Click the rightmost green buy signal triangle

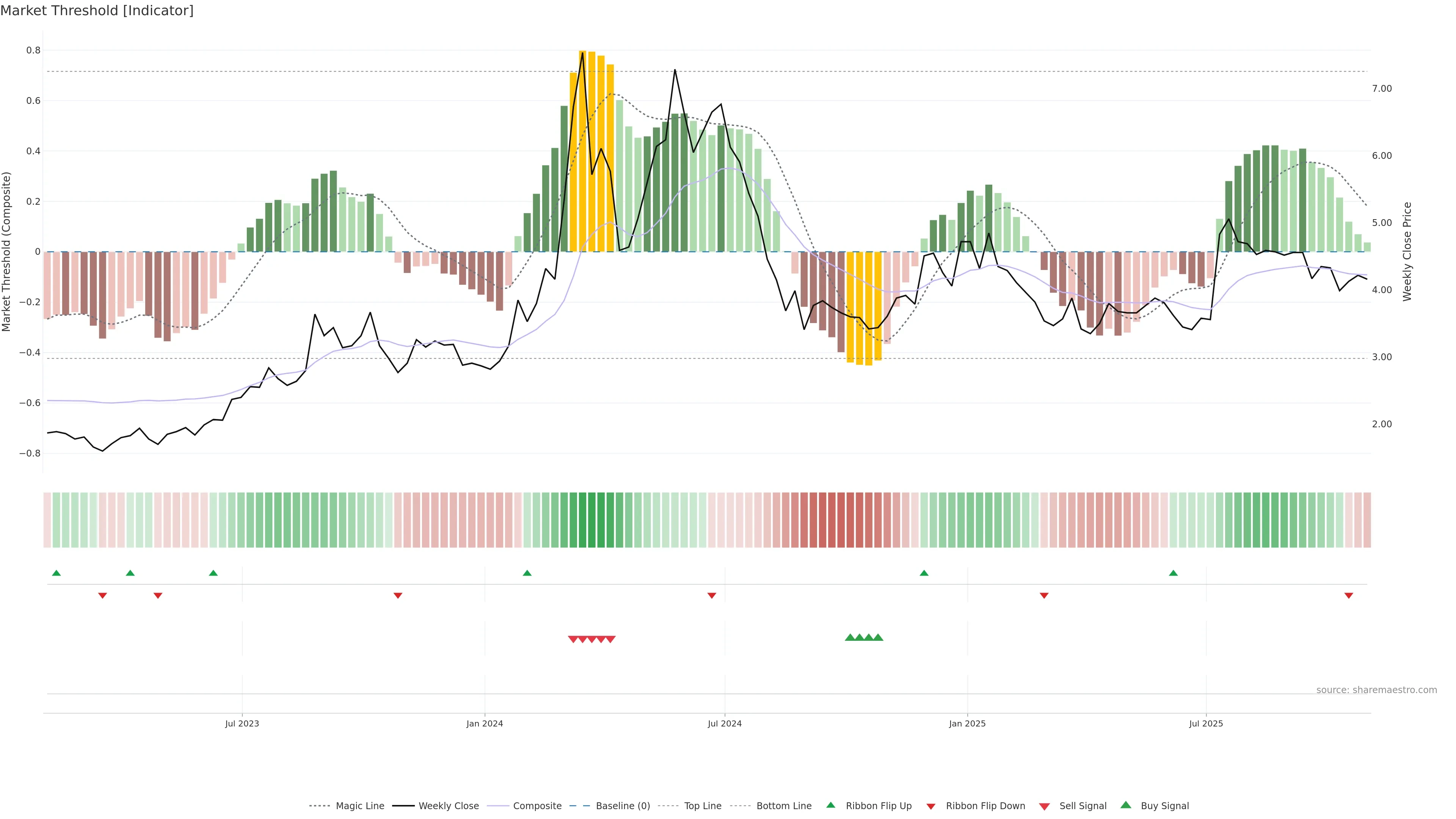pos(878,637)
